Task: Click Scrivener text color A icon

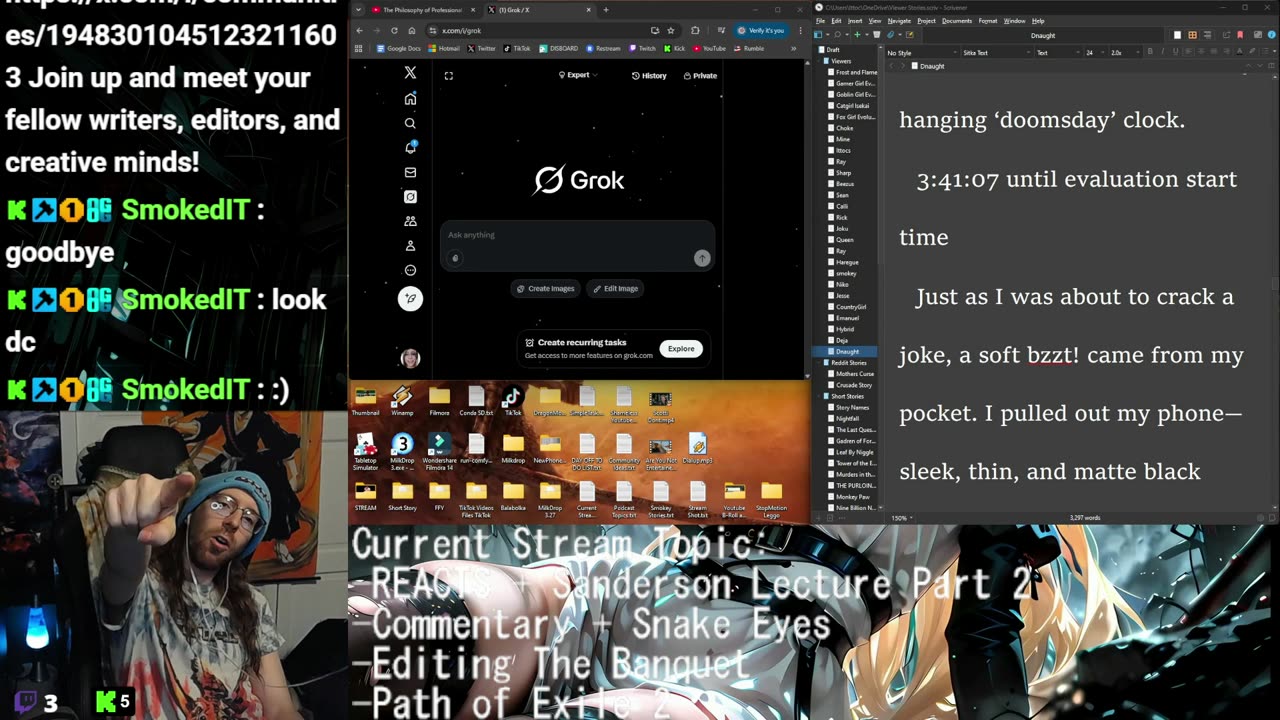Action: pyautogui.click(x=1240, y=52)
